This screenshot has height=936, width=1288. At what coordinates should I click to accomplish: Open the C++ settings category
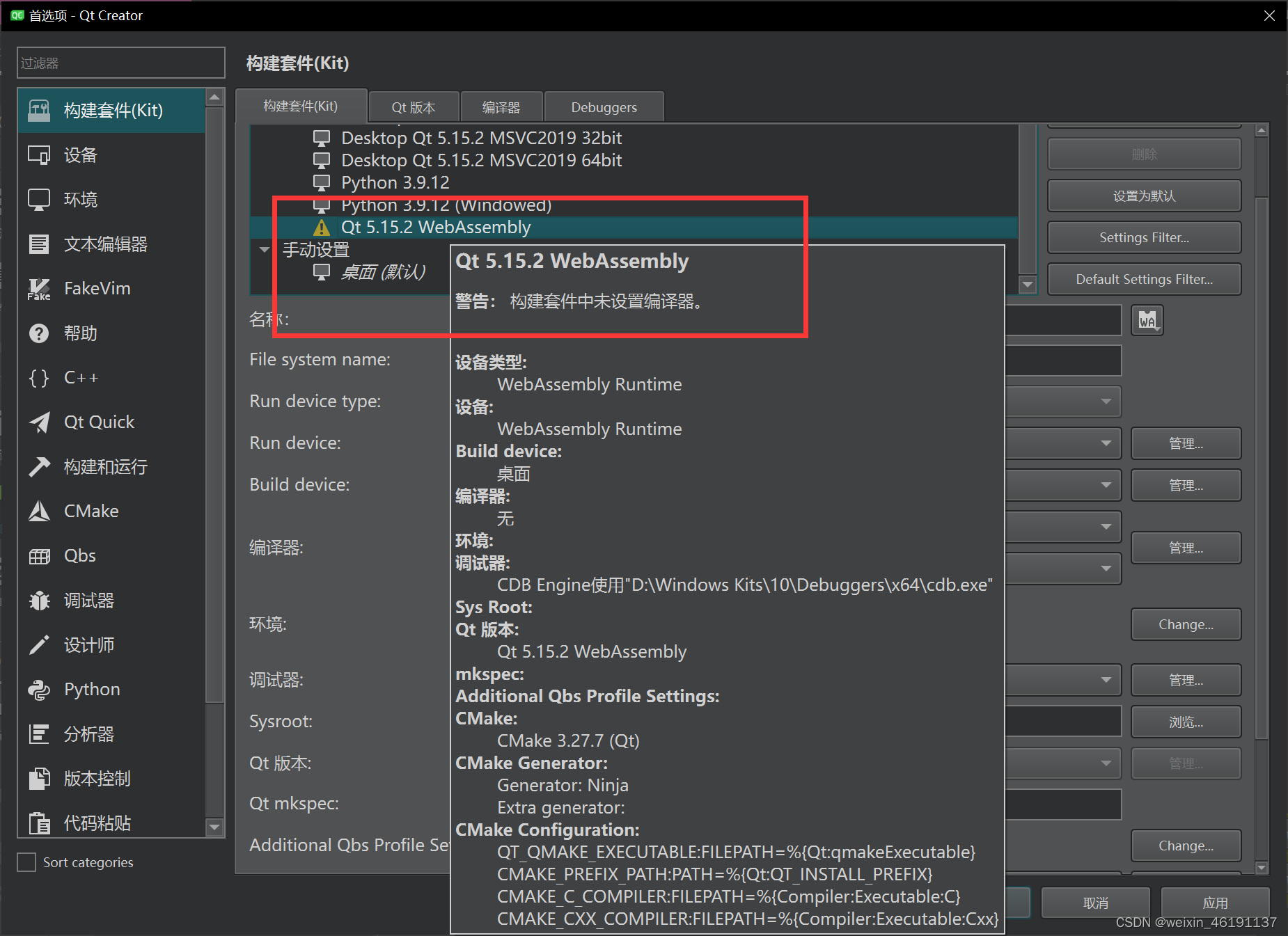click(111, 378)
